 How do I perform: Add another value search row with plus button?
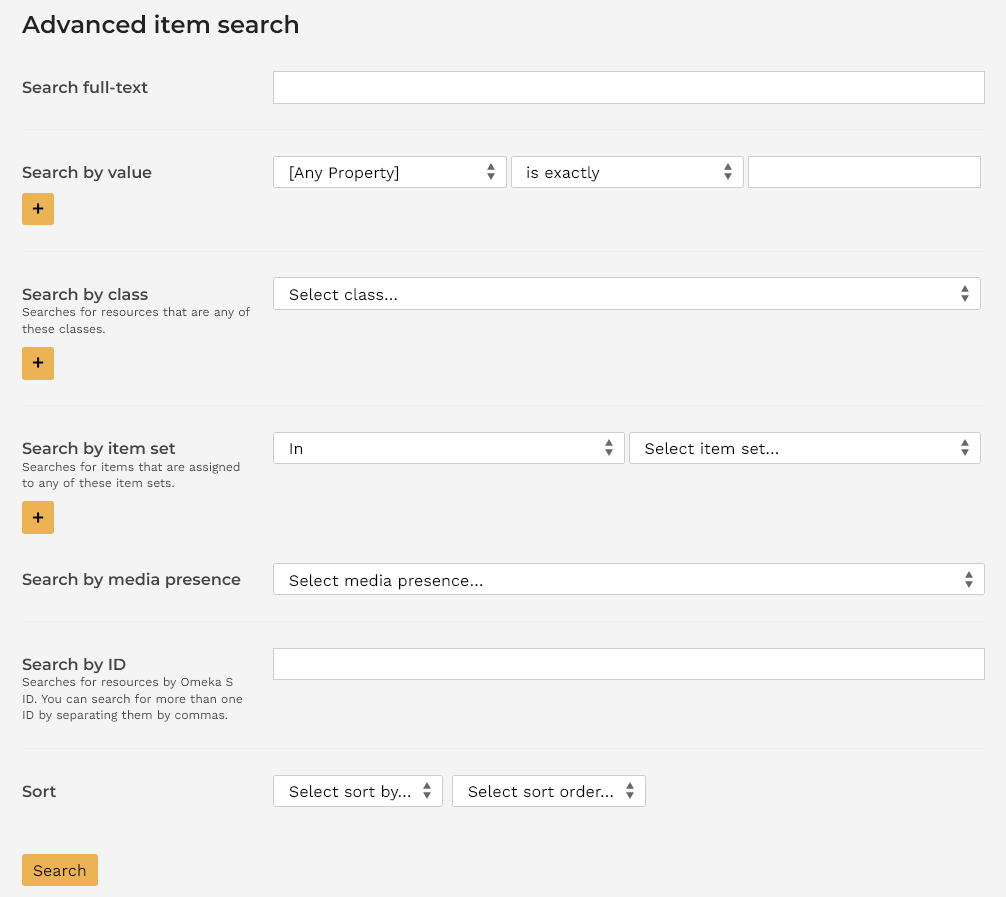tap(38, 209)
